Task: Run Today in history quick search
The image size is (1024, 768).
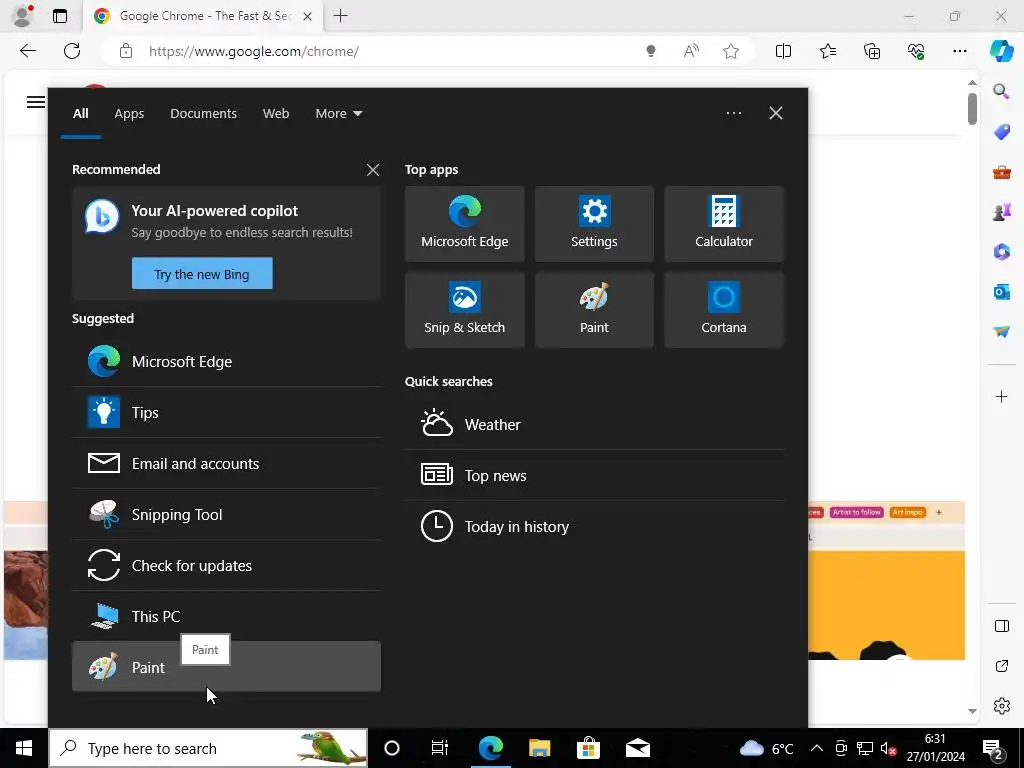Action: coord(594,526)
